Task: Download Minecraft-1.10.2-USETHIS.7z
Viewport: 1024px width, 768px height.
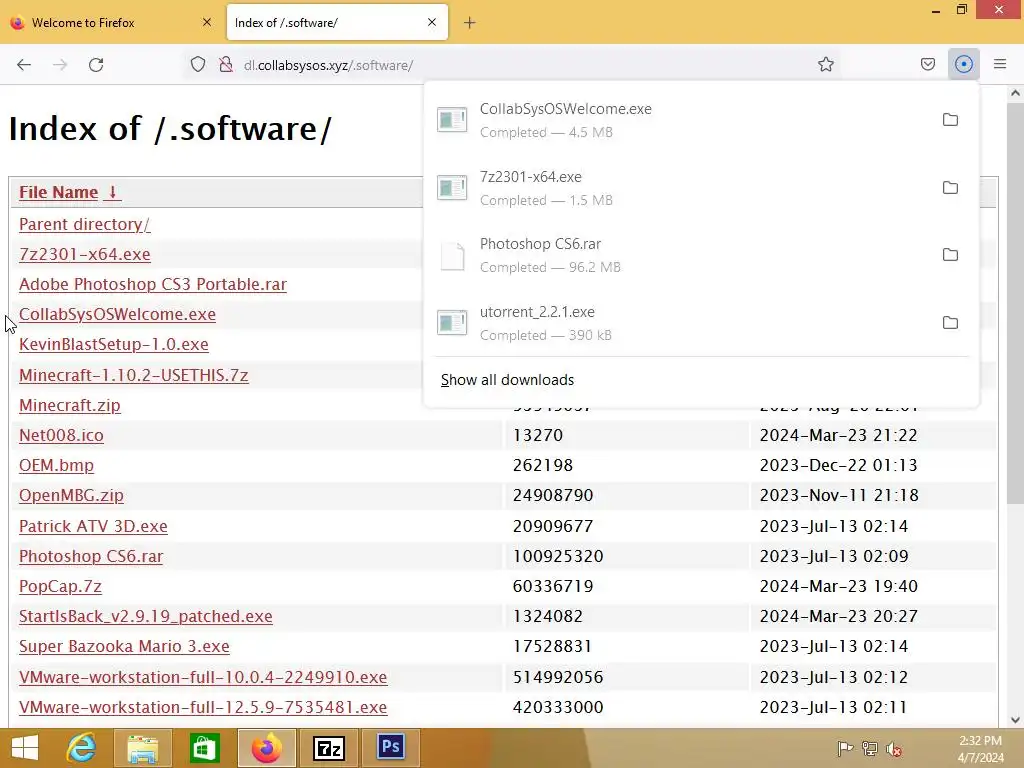Action: pos(134,376)
